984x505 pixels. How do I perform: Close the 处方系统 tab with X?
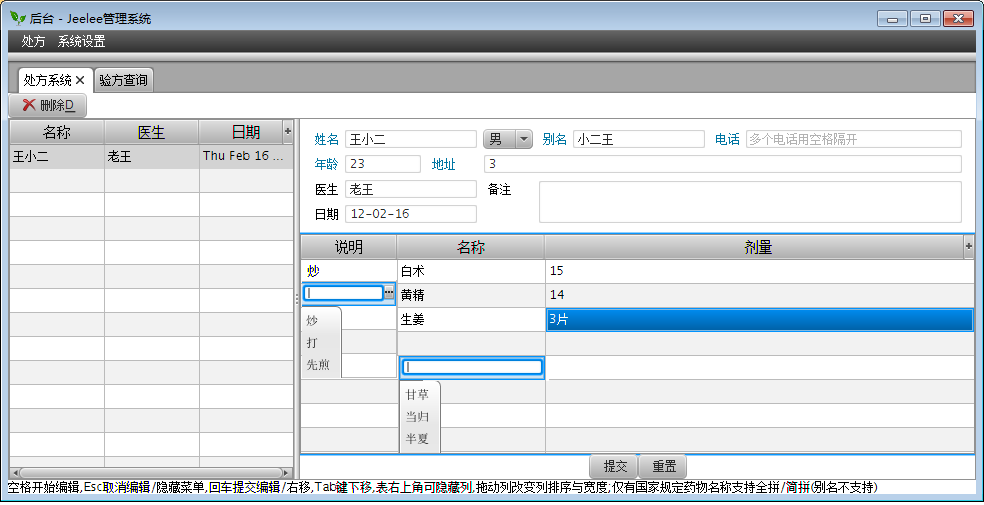click(x=80, y=80)
